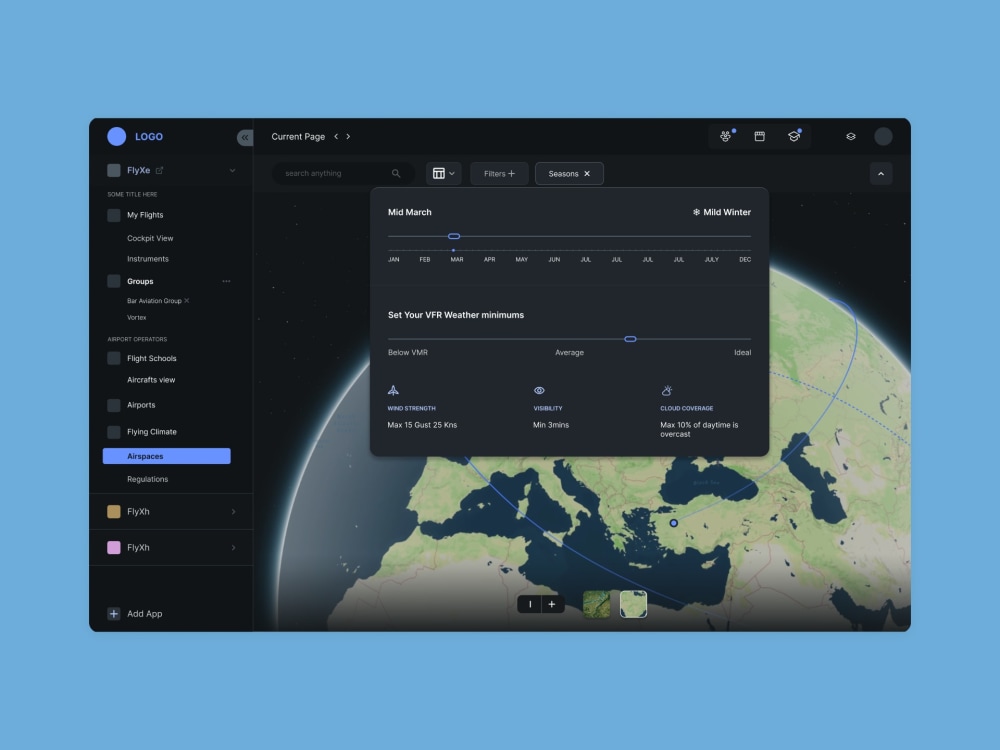1000x750 pixels.
Task: Click the cloud coverage icon
Action: [x=666, y=390]
